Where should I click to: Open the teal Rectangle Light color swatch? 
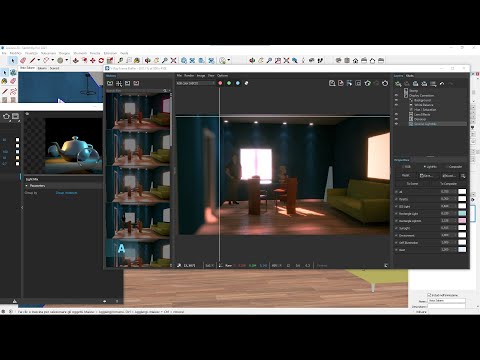click(462, 213)
